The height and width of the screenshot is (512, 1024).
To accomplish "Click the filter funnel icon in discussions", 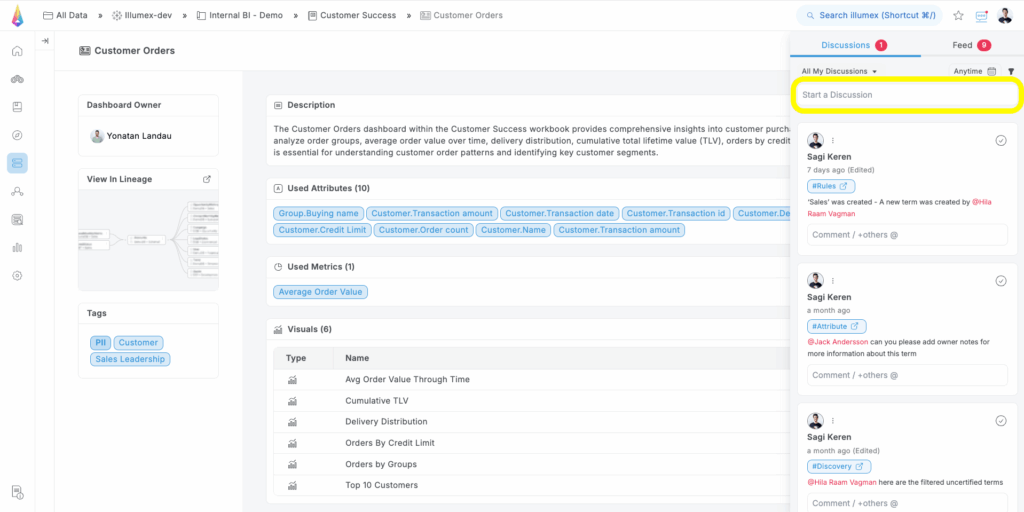I will (1011, 72).
